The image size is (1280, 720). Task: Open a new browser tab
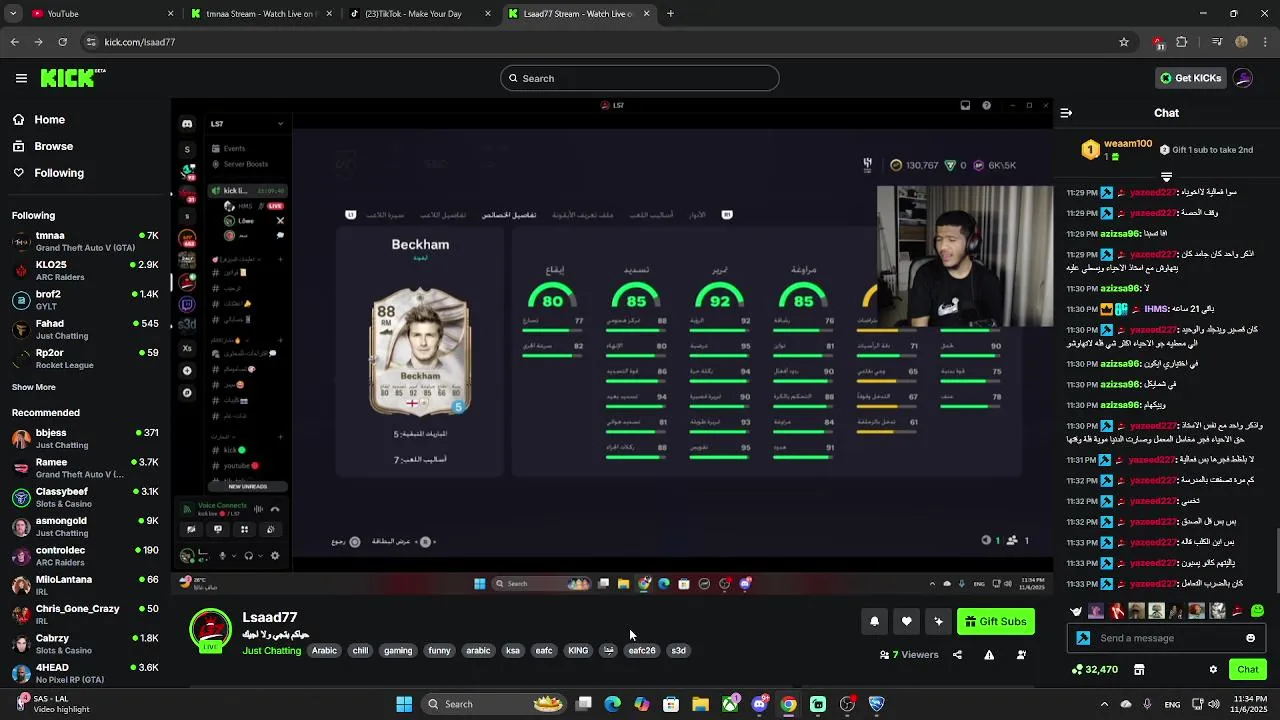coord(670,14)
